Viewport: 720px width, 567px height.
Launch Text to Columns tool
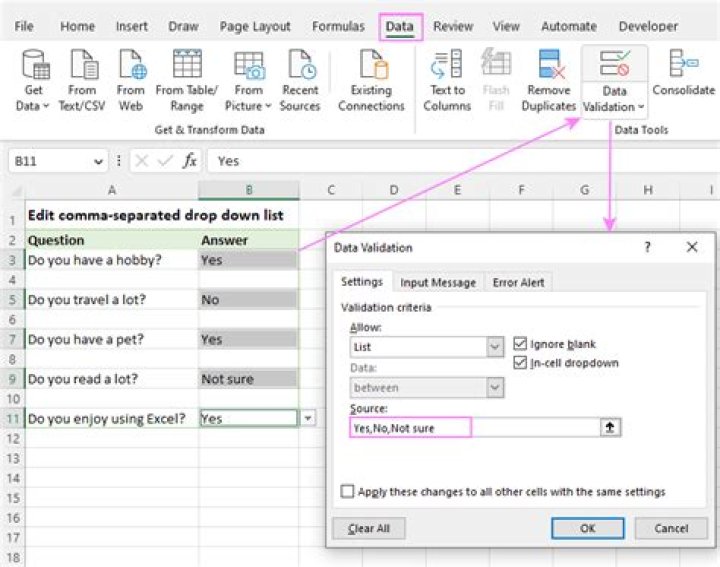pyautogui.click(x=446, y=66)
